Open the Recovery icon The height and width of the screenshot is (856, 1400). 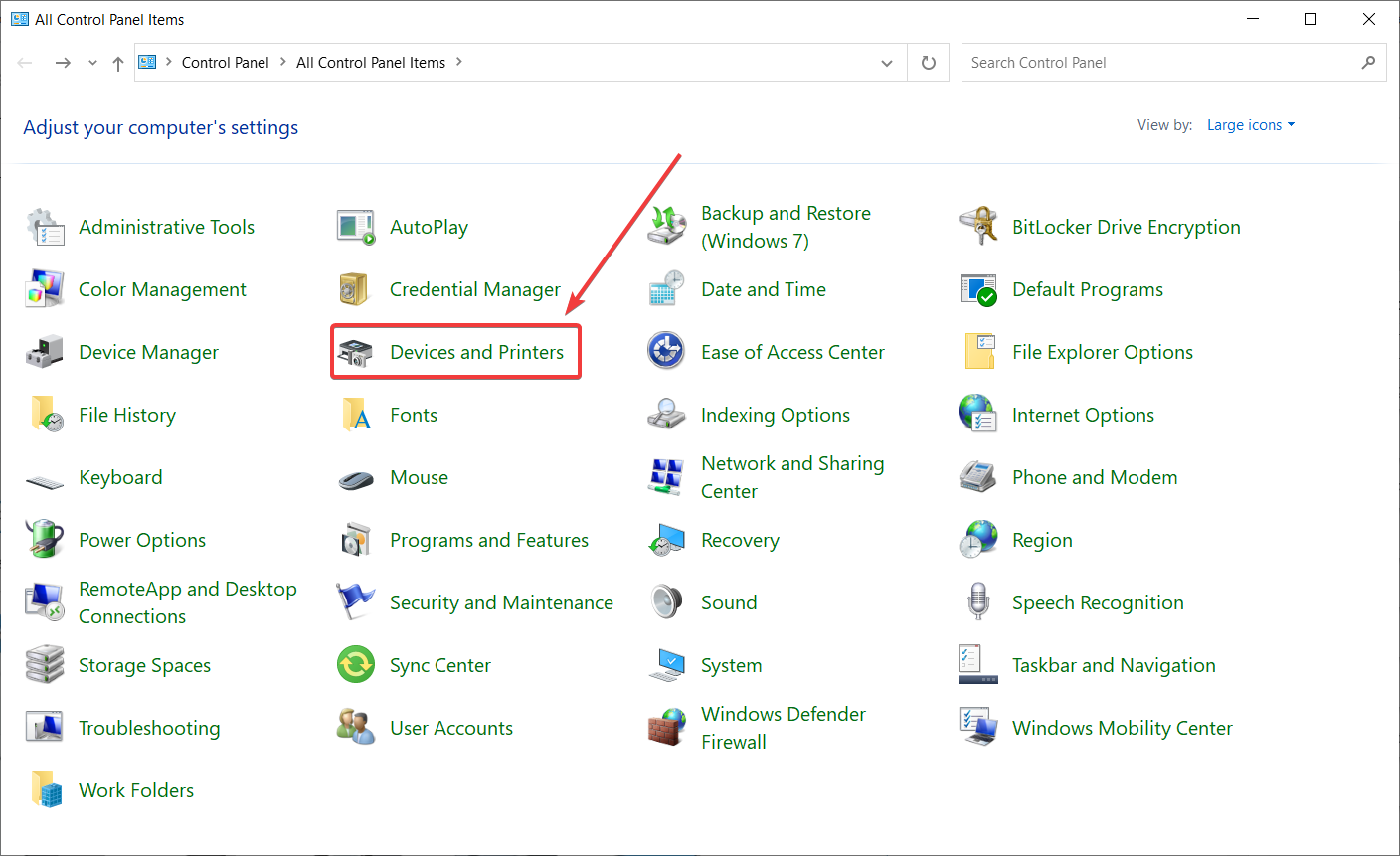click(x=667, y=540)
